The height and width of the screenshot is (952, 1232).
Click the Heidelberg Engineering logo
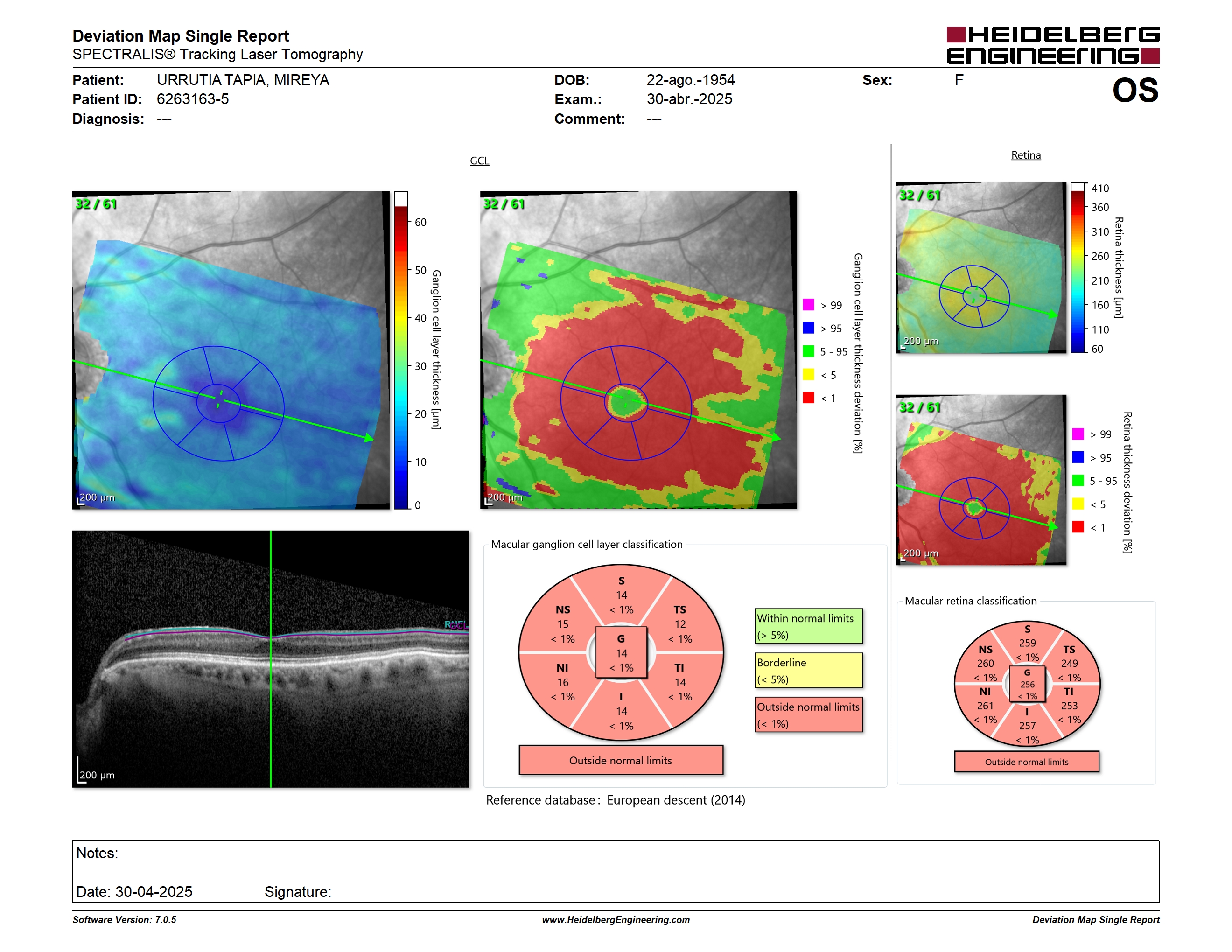coord(1053,45)
